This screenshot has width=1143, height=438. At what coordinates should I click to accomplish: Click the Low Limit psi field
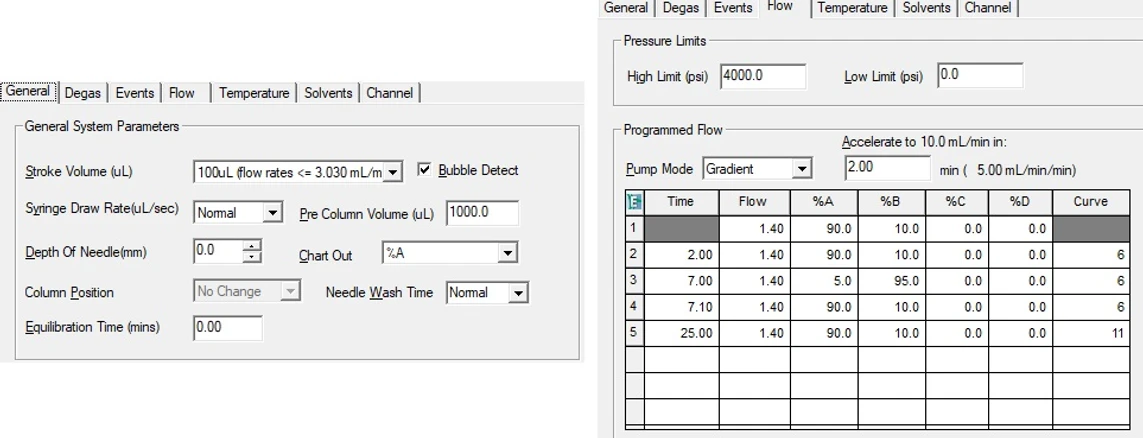(x=979, y=76)
